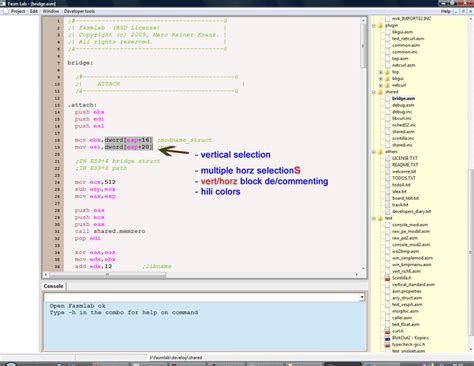Click the editor horizontal scrollbar thumb
The width and height of the screenshot is (474, 366).
coord(107,275)
